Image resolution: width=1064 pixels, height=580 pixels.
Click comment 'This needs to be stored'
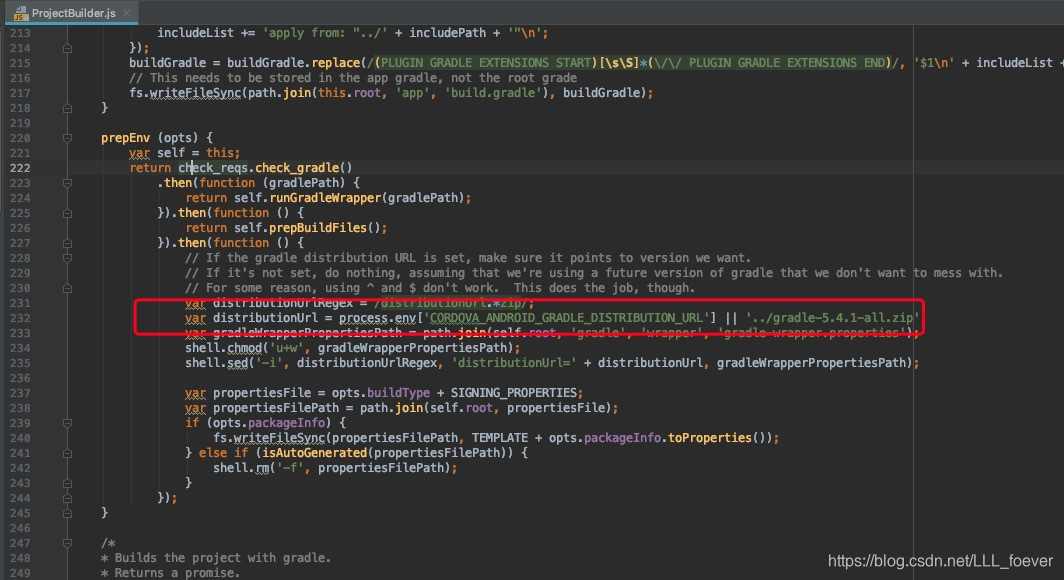point(353,77)
